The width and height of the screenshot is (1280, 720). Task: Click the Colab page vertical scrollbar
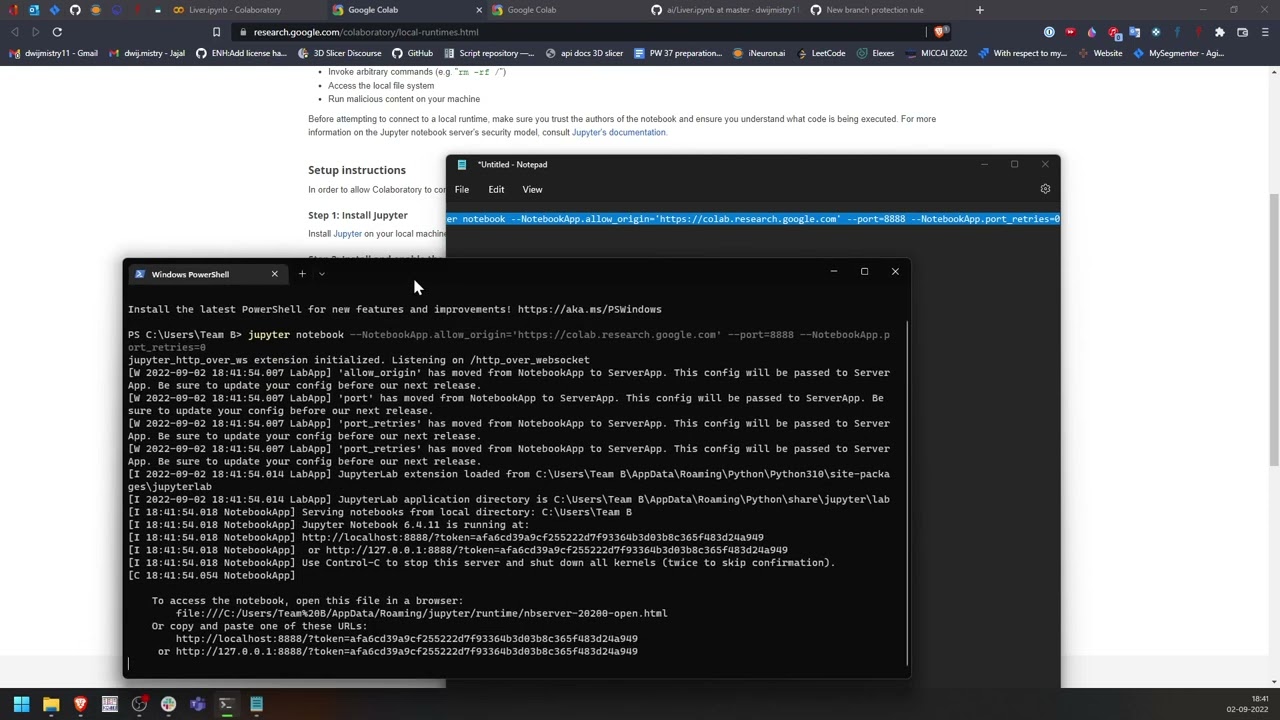click(1273, 330)
